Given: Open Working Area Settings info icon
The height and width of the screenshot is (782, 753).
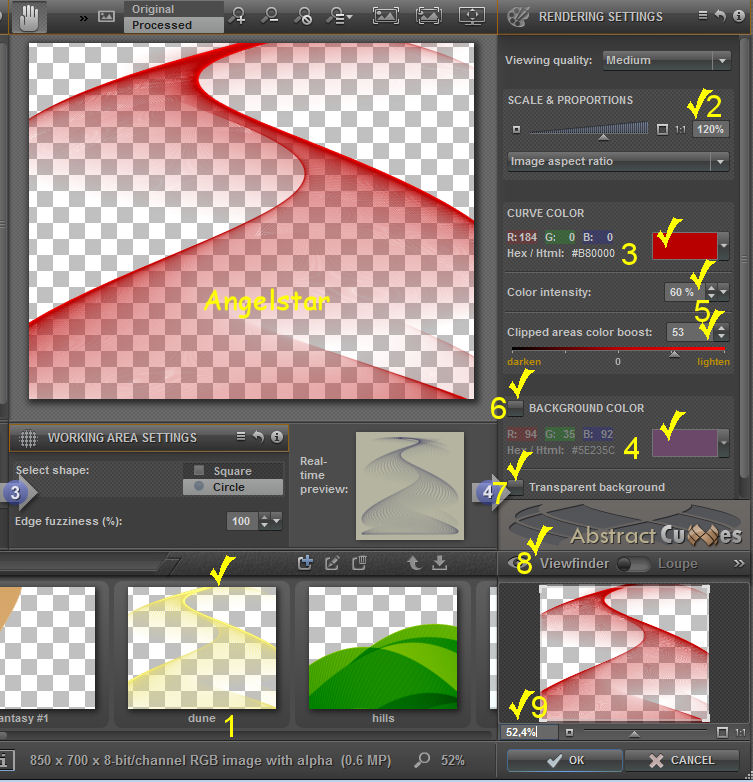Looking at the screenshot, I should coord(277,437).
